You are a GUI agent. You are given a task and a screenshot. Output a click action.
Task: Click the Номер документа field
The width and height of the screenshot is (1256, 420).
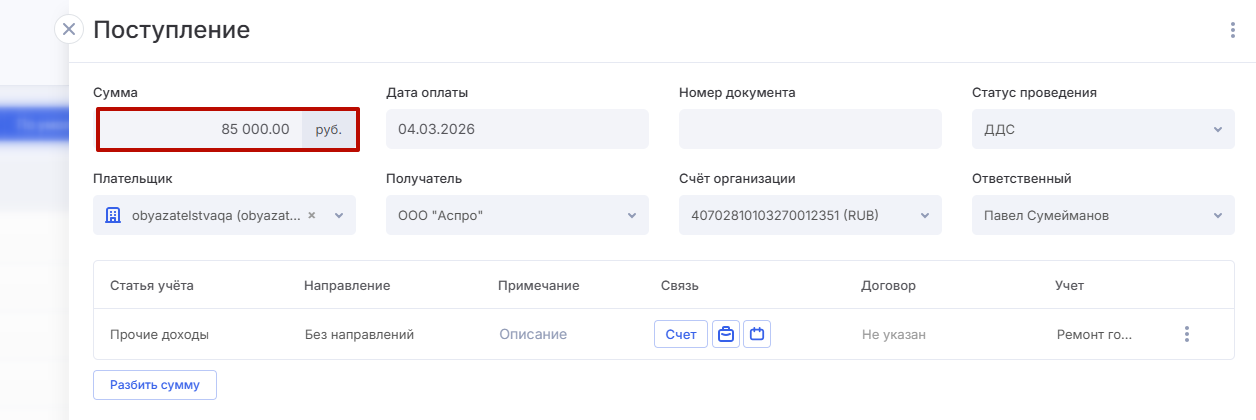pyautogui.click(x=810, y=129)
